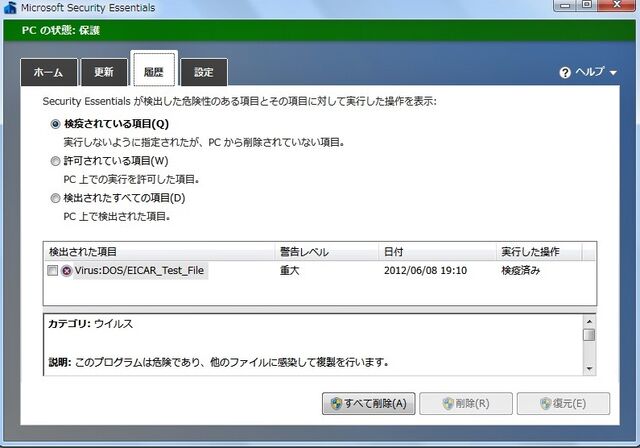
Task: Sort by the 日付 column header
Action: tap(438, 252)
